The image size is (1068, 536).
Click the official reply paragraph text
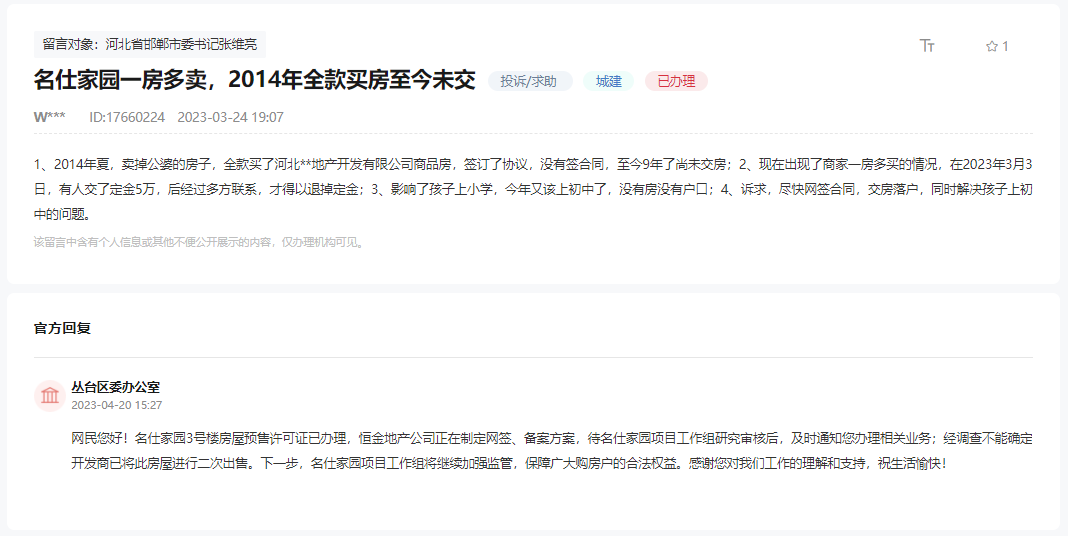coord(552,451)
